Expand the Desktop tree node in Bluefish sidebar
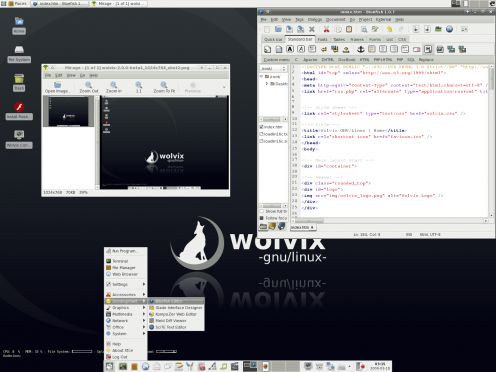The image size is (496, 372). point(267,84)
